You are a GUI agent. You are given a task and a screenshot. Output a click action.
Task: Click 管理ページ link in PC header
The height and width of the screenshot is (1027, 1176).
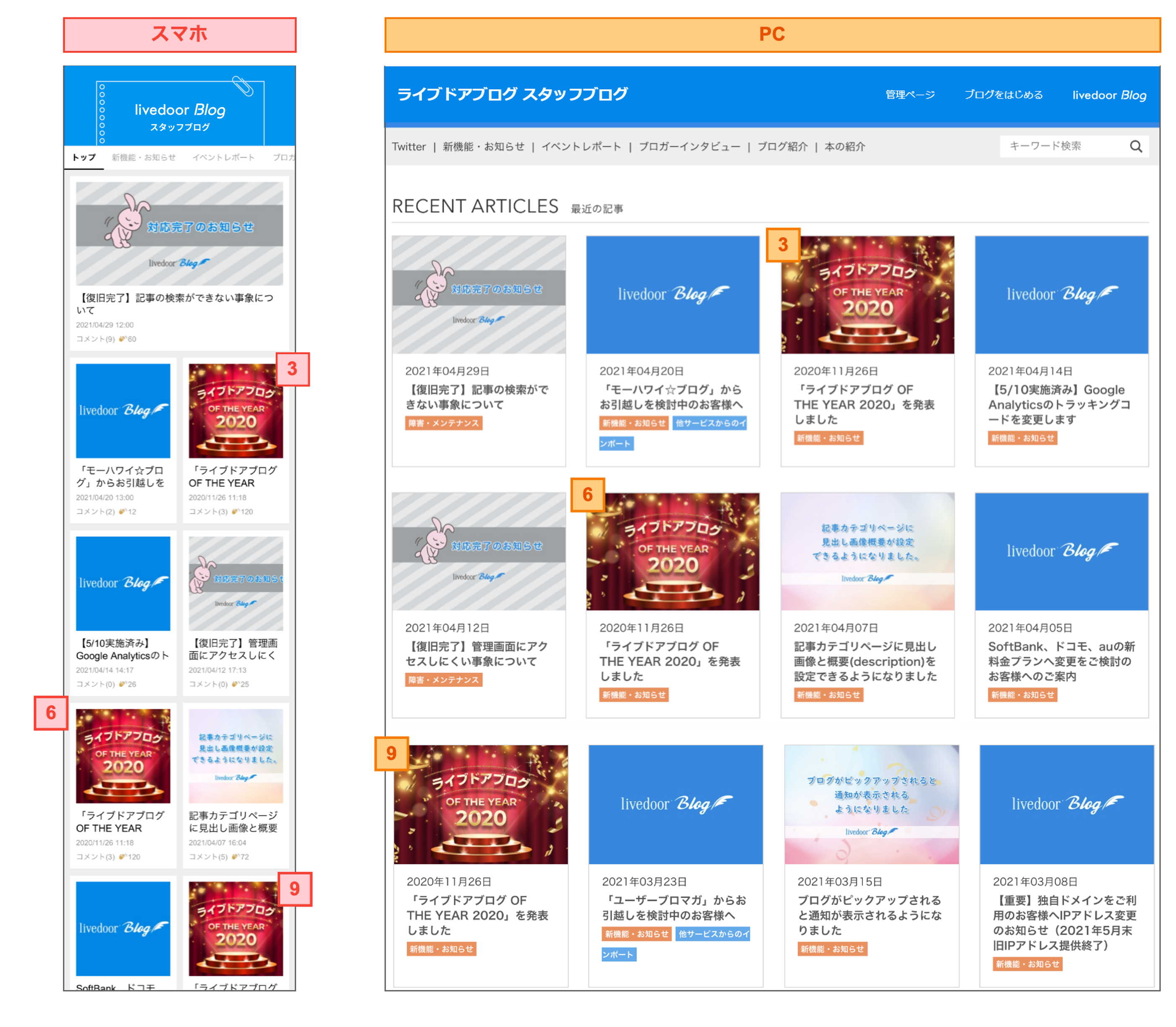[x=909, y=95]
